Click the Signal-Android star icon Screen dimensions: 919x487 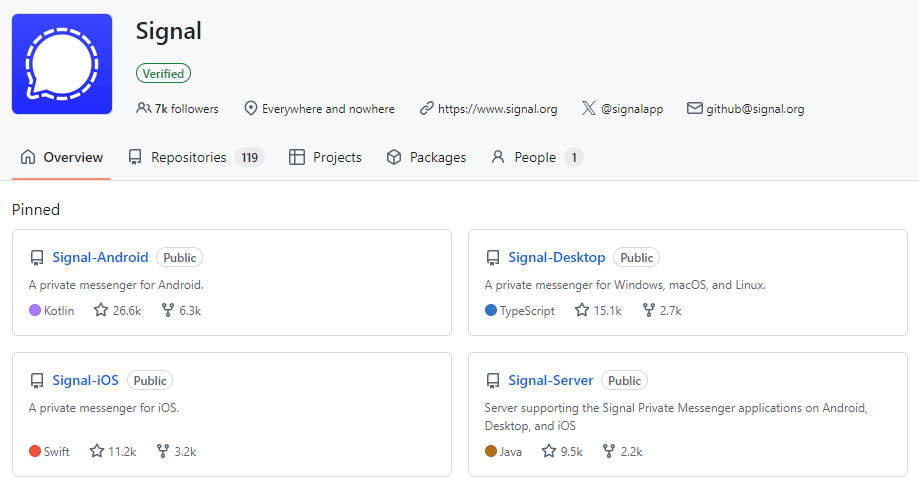(x=101, y=310)
